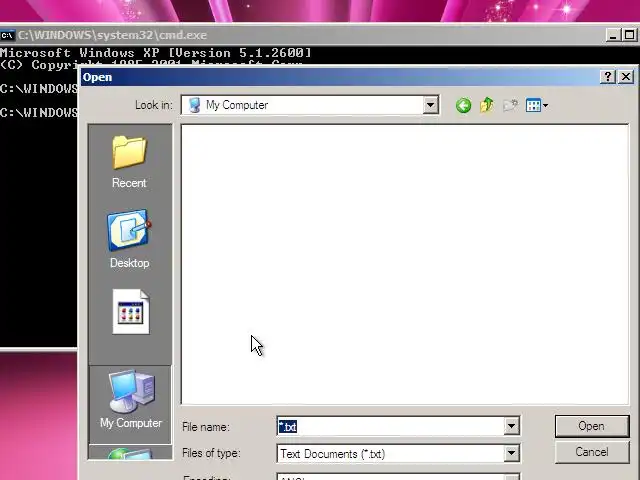
Task: Go up one folder level
Action: pos(487,105)
